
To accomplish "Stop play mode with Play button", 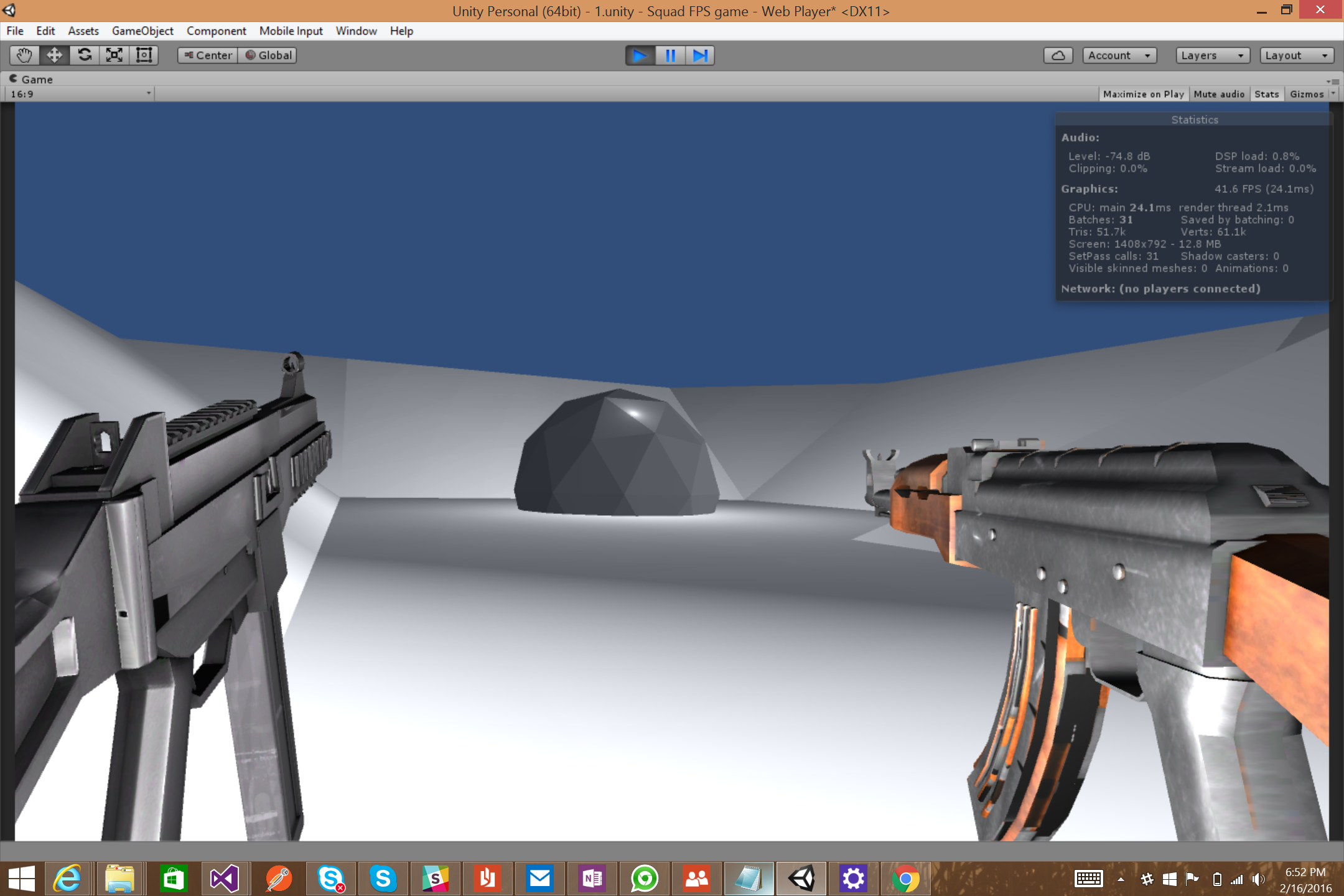I will pos(640,55).
